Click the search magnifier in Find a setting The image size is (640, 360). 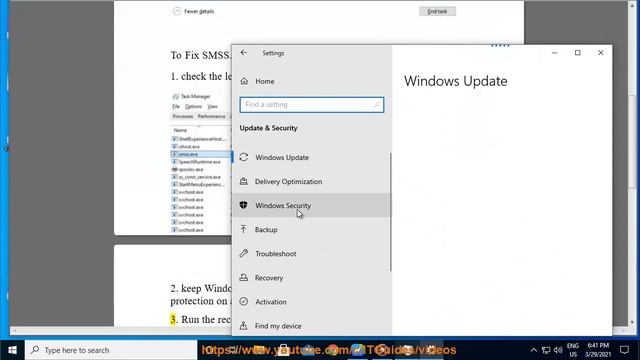click(x=377, y=105)
